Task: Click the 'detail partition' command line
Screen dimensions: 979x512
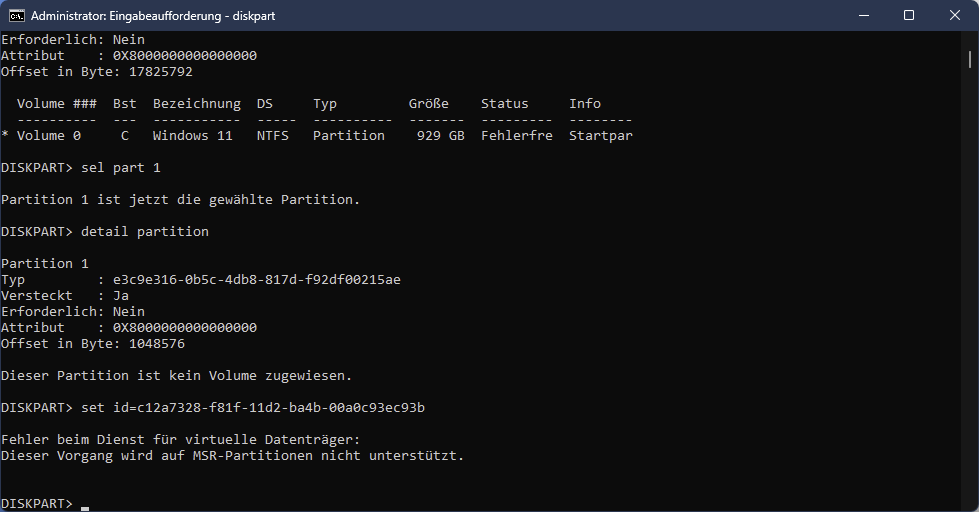Action: [x=145, y=232]
